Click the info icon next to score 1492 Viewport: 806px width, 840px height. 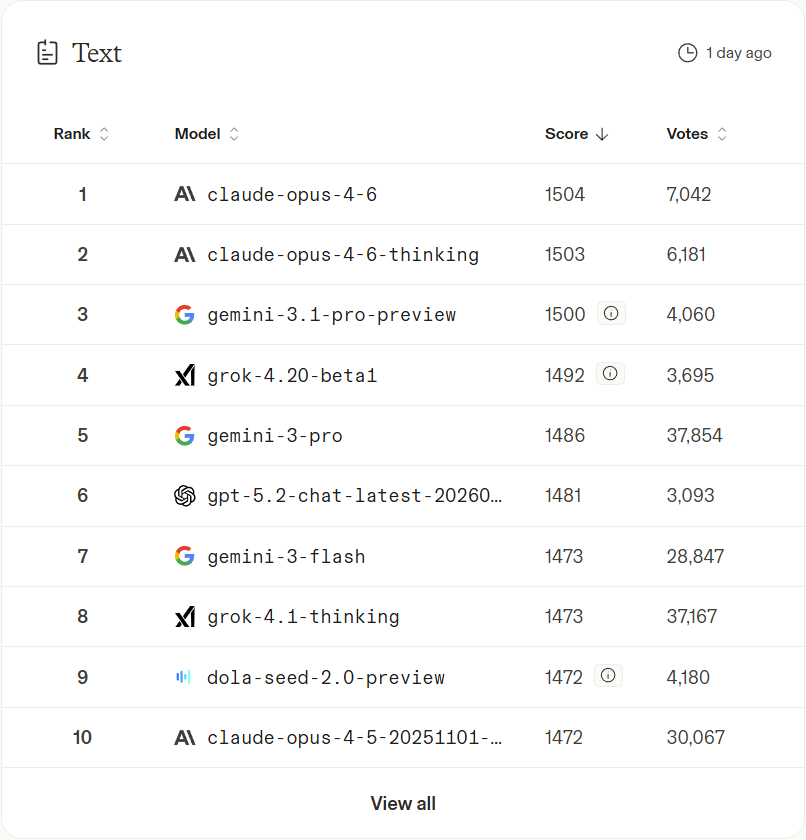pyautogui.click(x=610, y=374)
